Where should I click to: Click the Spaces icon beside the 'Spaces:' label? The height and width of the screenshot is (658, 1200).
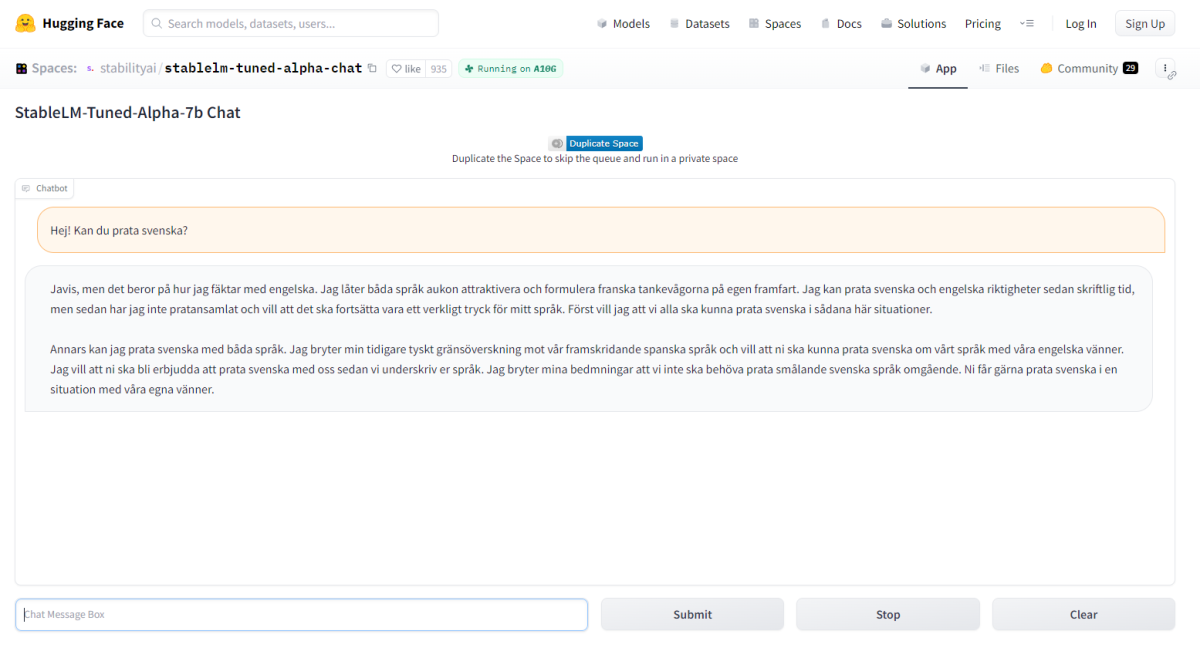click(x=22, y=69)
